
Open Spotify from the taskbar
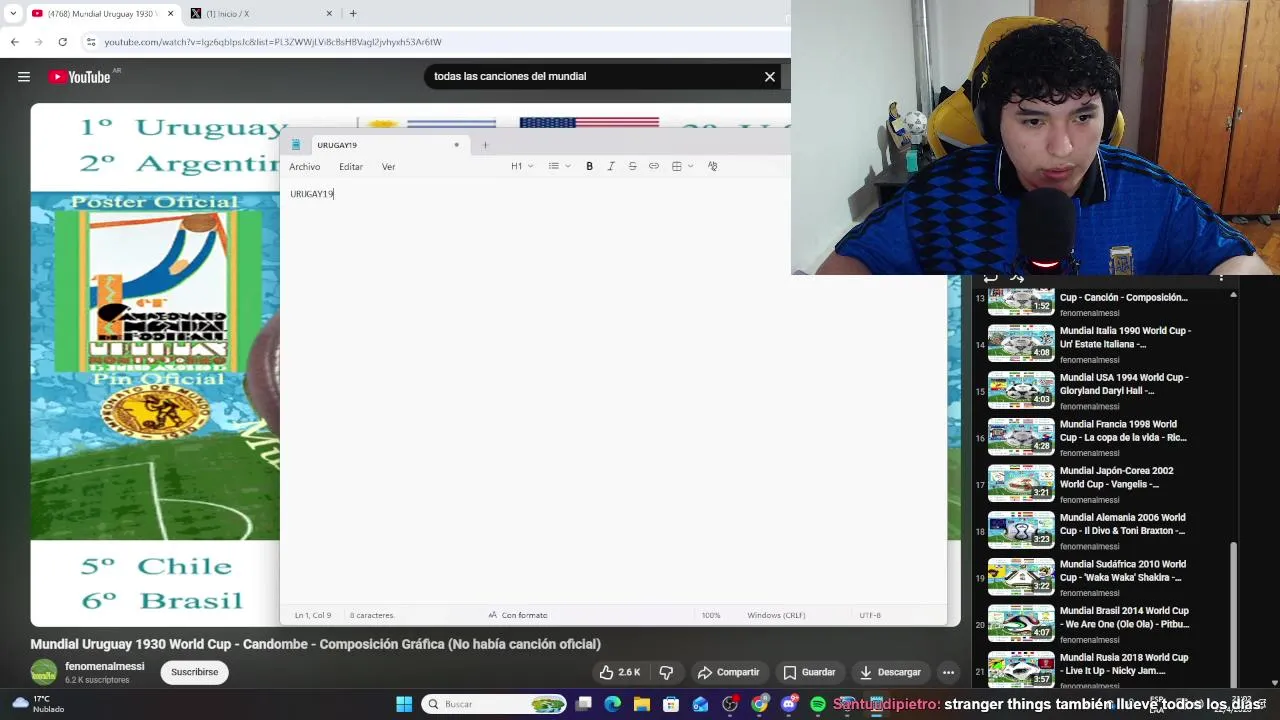(818, 704)
